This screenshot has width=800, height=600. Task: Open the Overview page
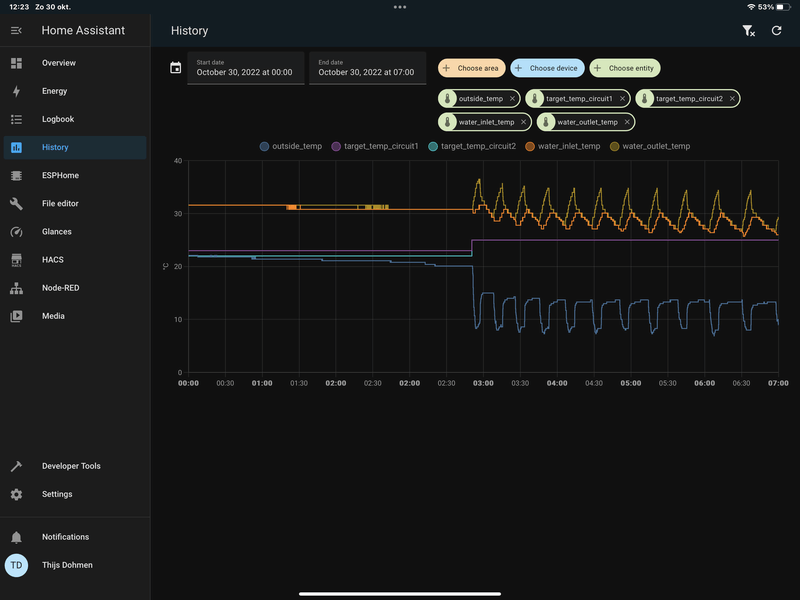75,63
